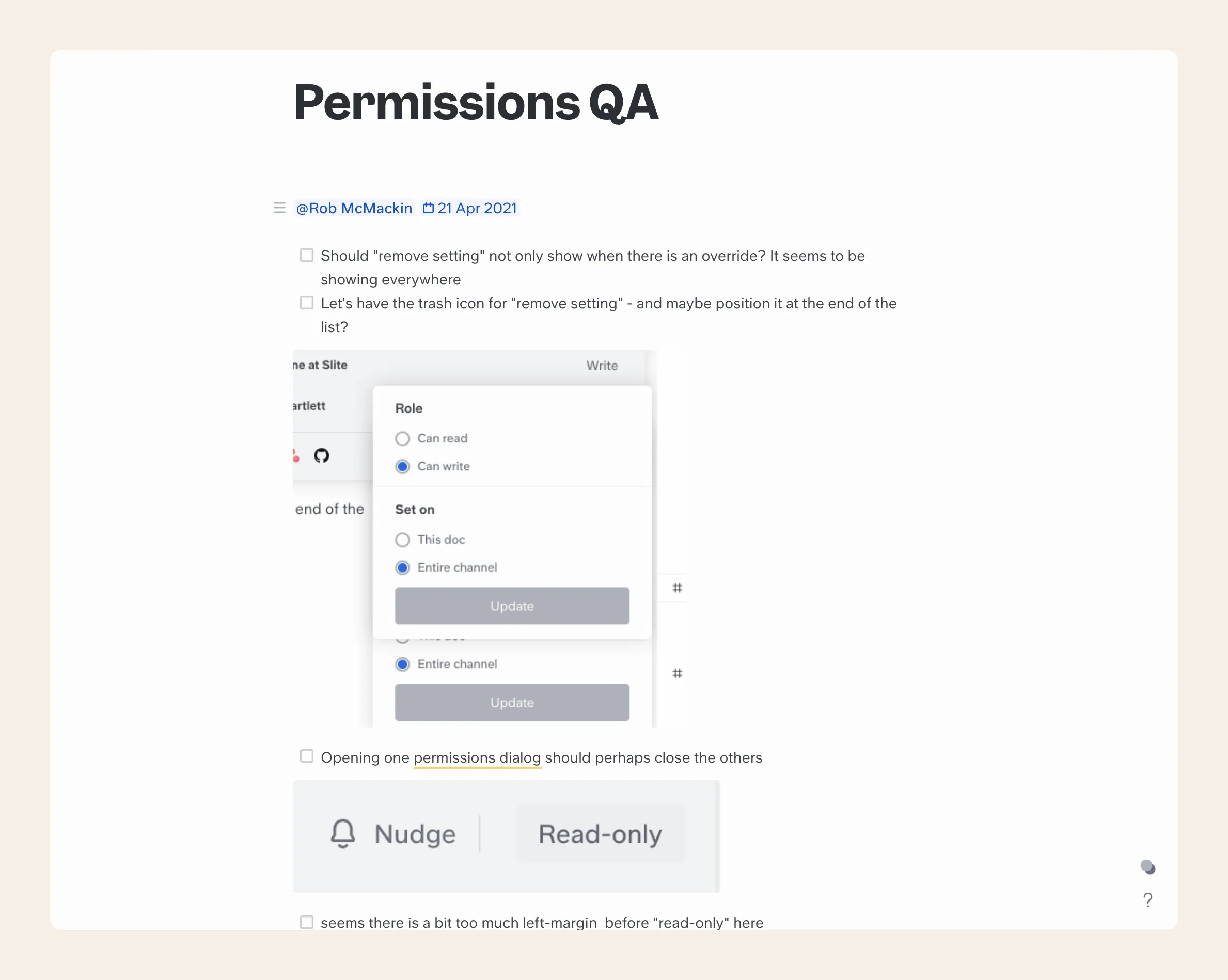
Task: Click the bell icon beside Nudge
Action: 343,834
